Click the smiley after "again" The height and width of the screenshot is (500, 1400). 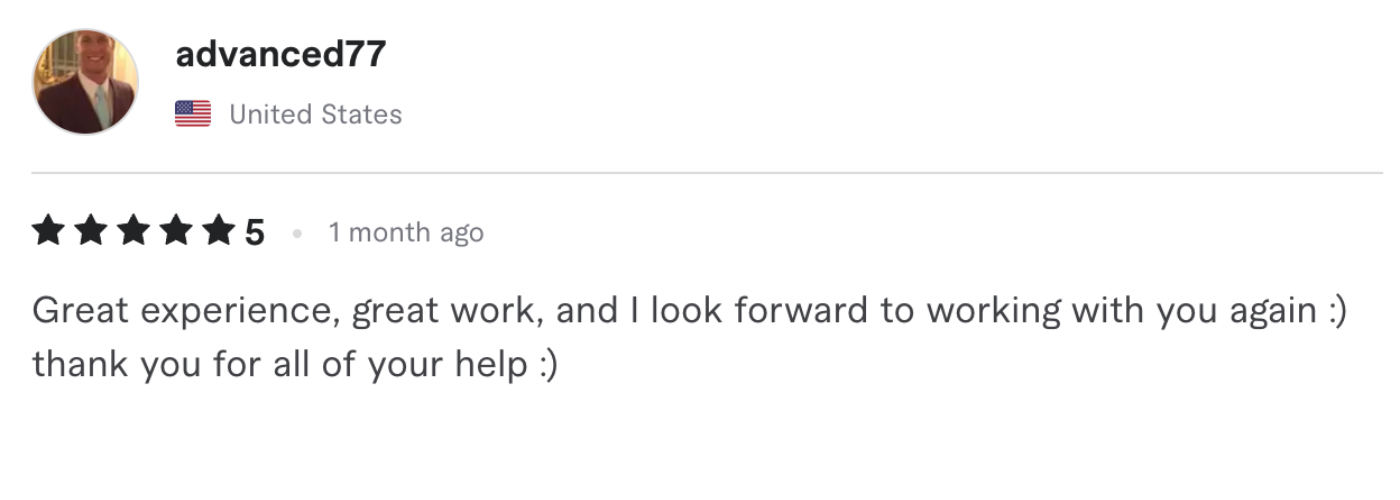1338,311
